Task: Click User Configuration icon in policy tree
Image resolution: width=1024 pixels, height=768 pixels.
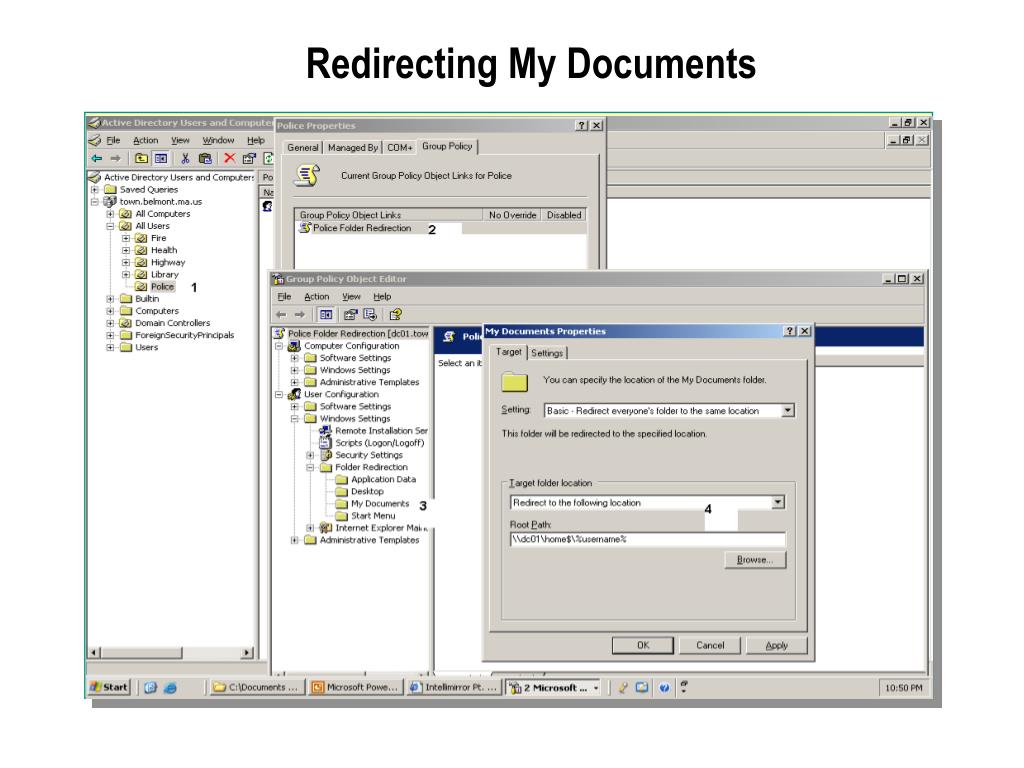Action: 295,394
